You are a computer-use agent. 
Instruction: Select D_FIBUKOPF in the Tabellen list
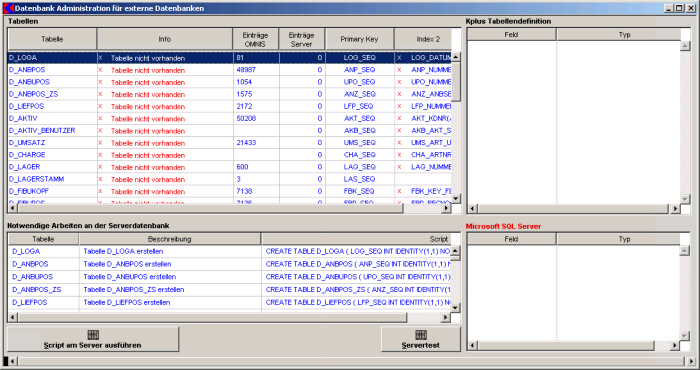point(29,191)
